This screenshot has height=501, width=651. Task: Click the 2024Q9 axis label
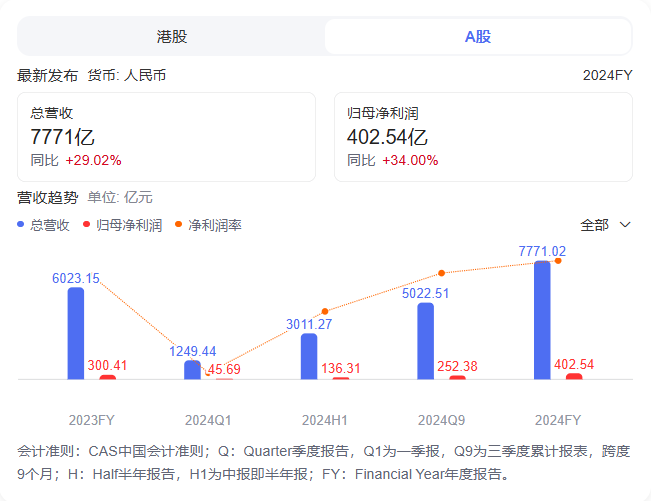[x=441, y=420]
